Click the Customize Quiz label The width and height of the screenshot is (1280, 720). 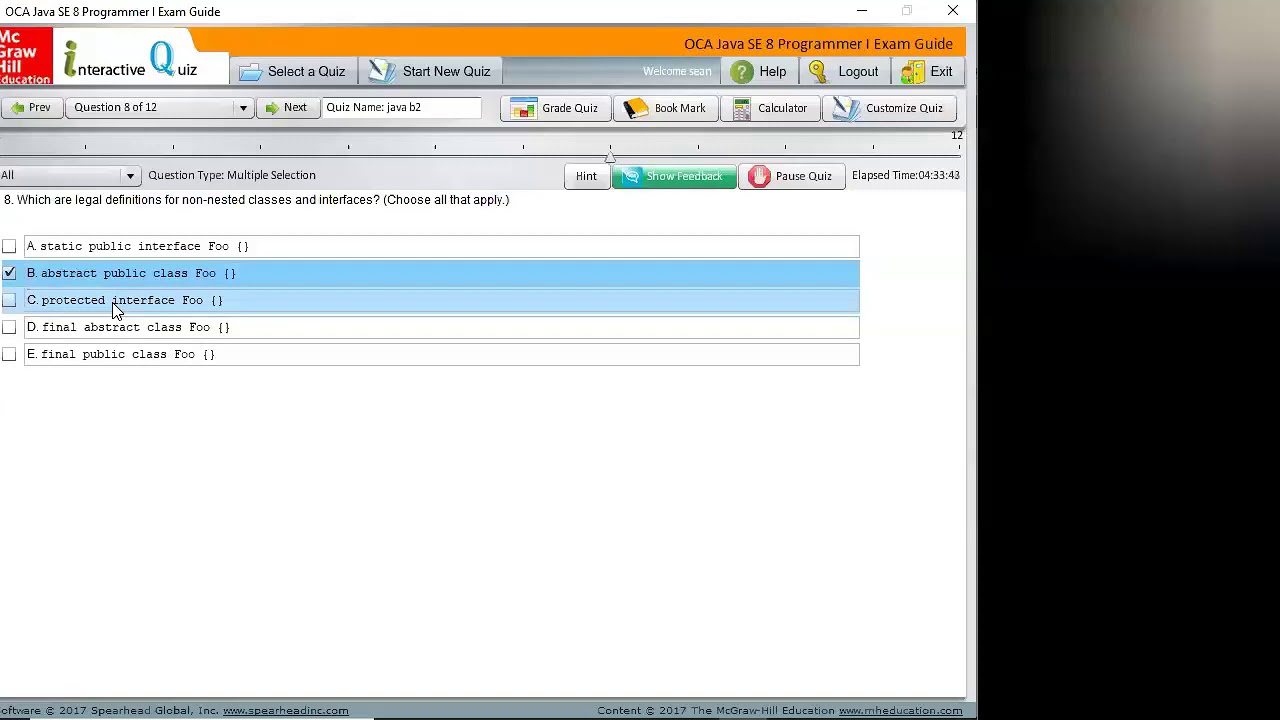(x=904, y=108)
